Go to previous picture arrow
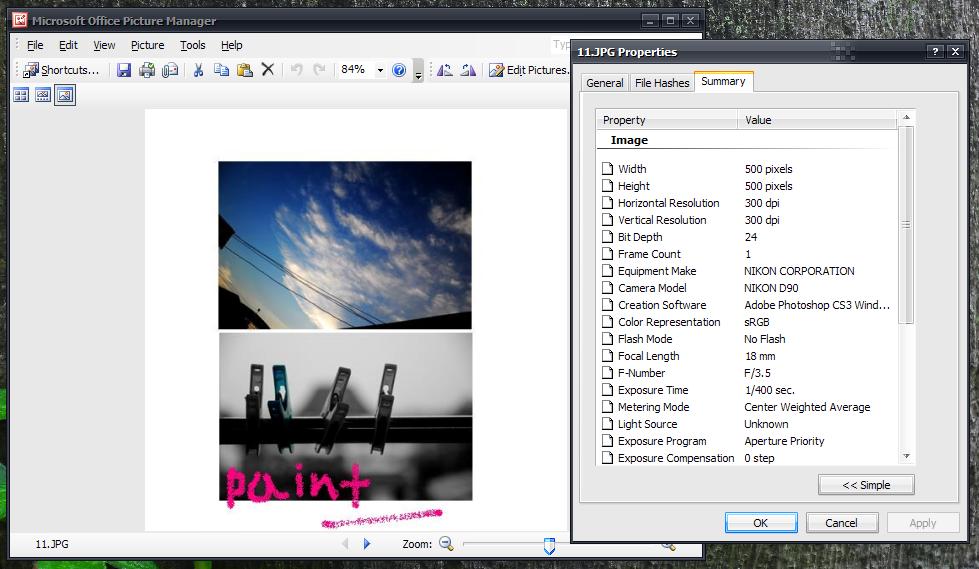The height and width of the screenshot is (569, 979). tap(345, 543)
